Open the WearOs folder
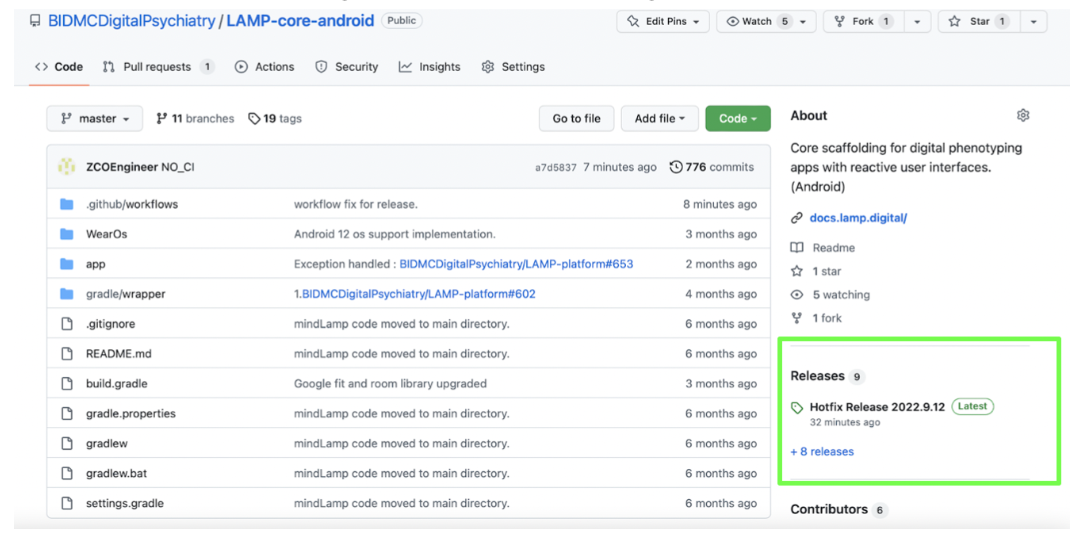This screenshot has width=1072, height=534. click(107, 234)
